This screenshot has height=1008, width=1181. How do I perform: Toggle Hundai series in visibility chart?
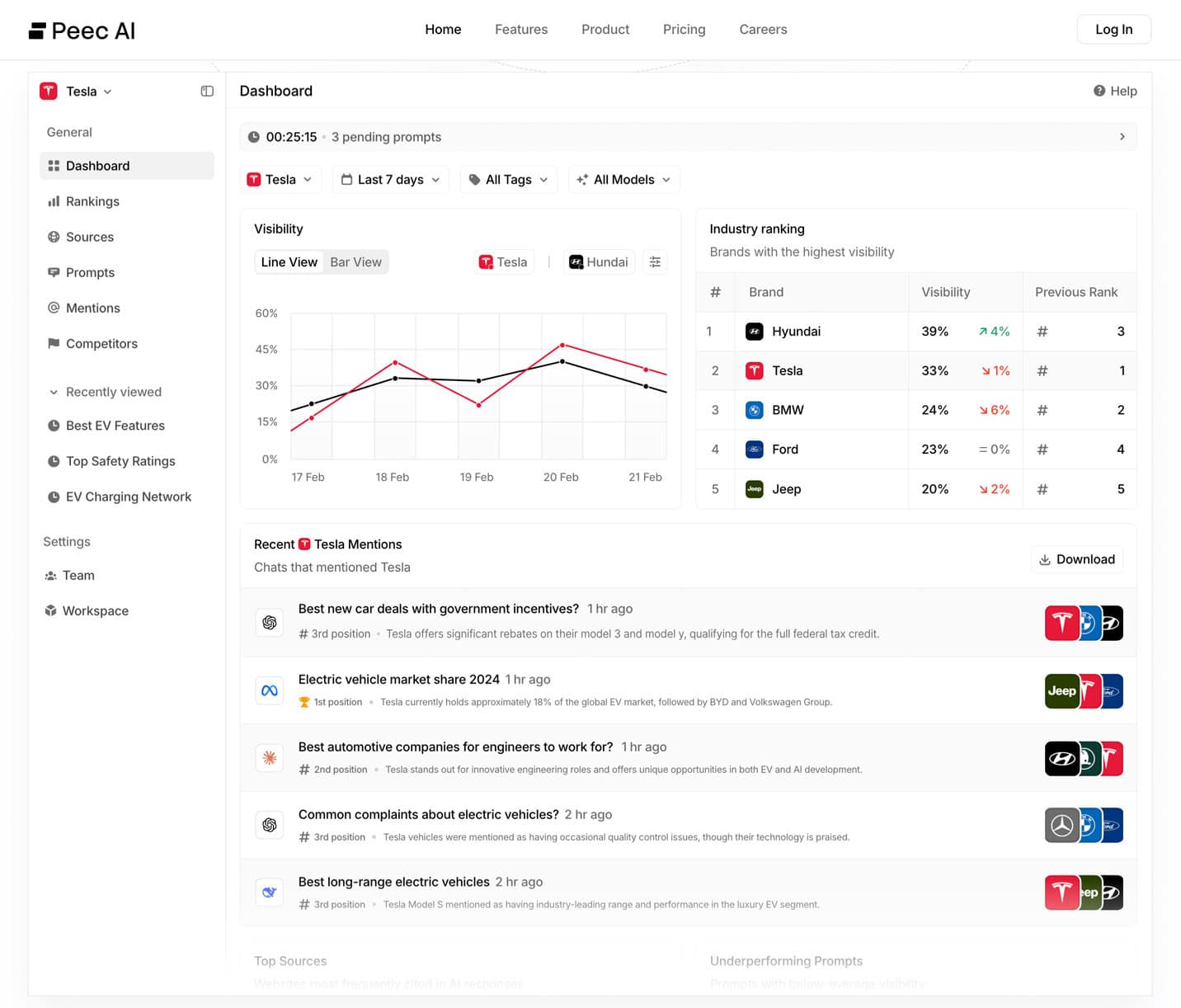599,261
